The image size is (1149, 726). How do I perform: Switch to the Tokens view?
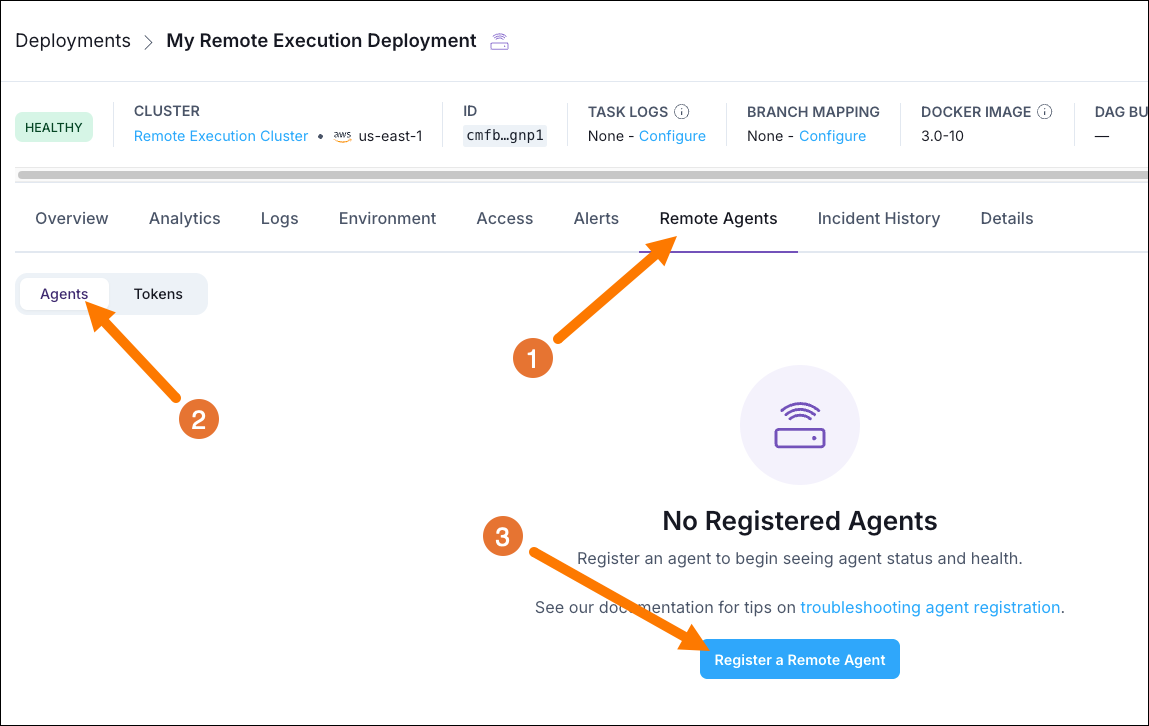157,293
